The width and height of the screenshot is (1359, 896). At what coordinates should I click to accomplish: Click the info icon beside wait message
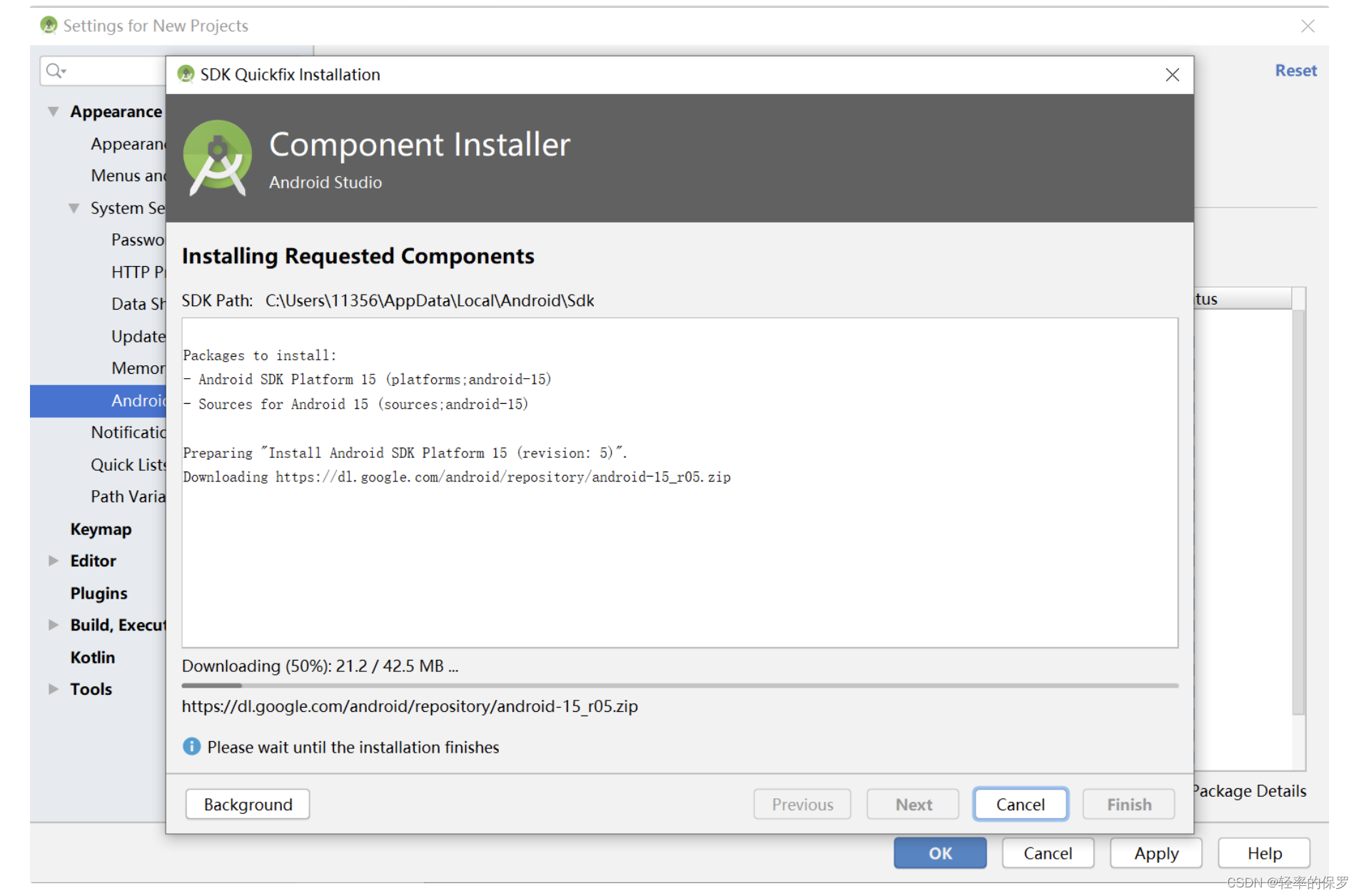(191, 746)
